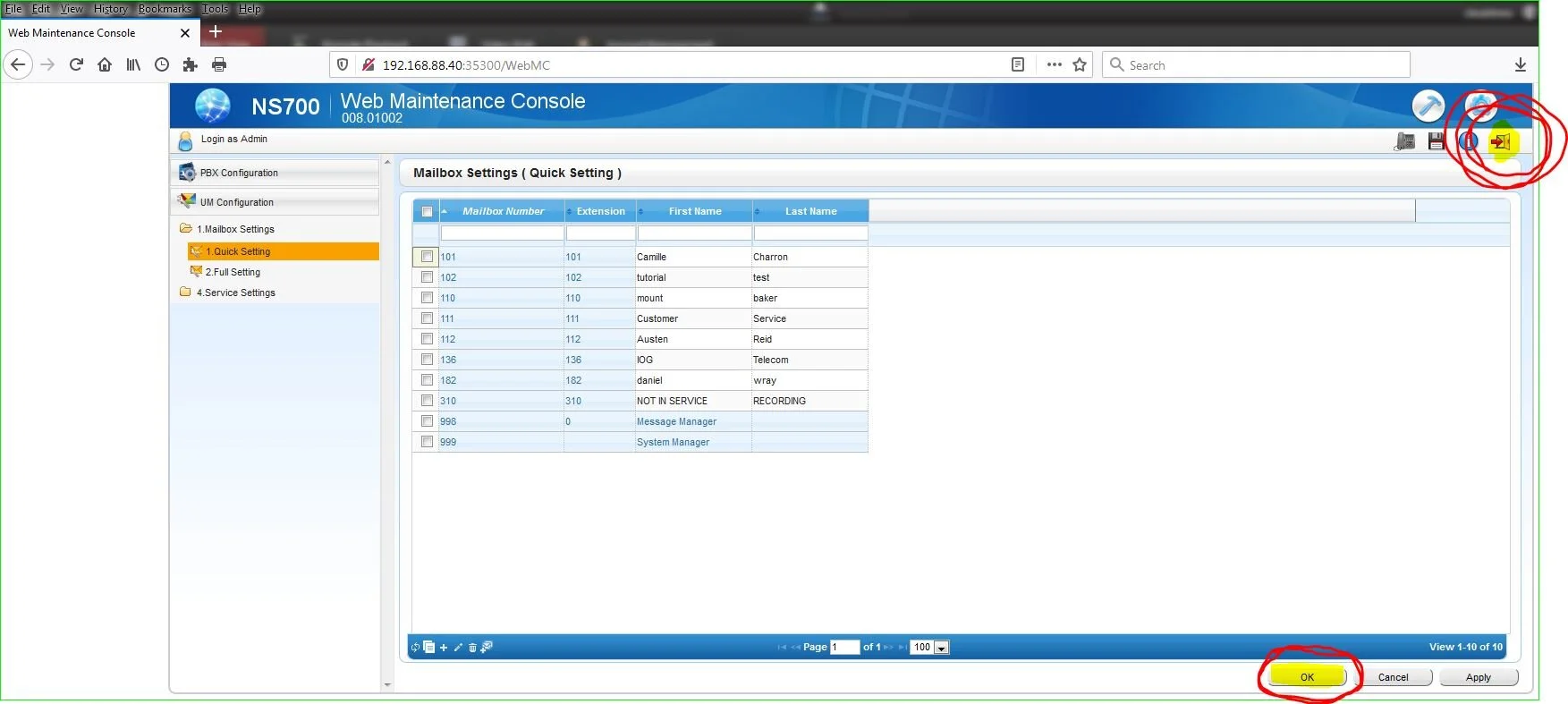Go to first page of table
Image resolution: width=1568 pixels, height=704 pixels.
tap(782, 647)
